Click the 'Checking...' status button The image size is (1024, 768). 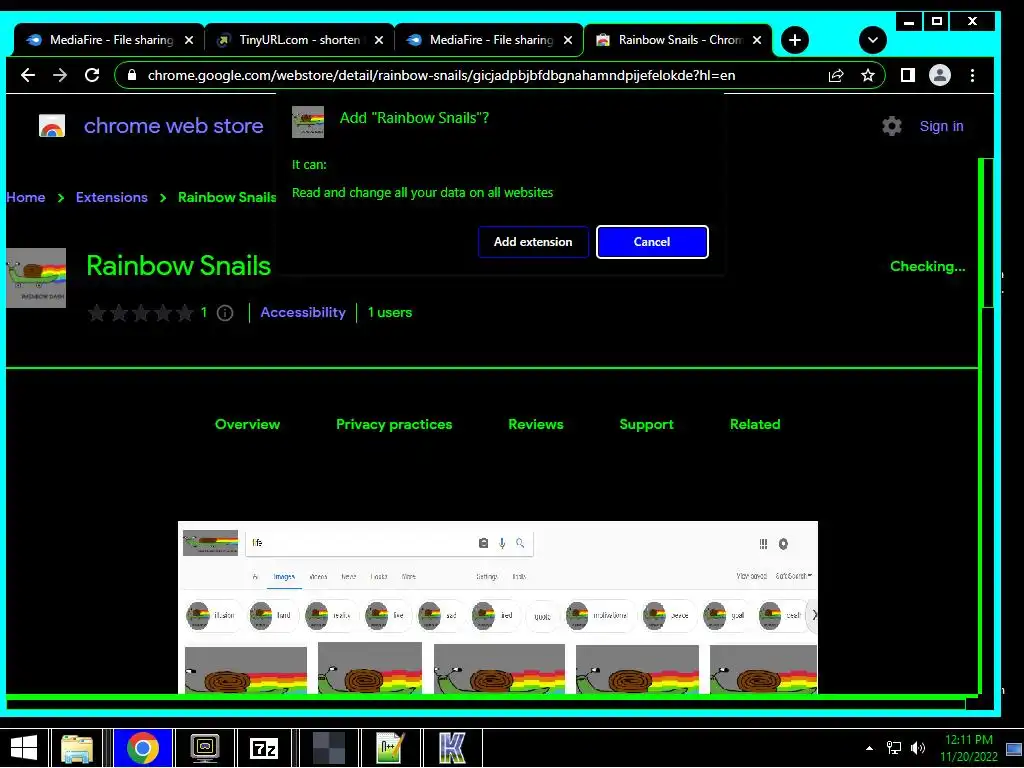927,266
